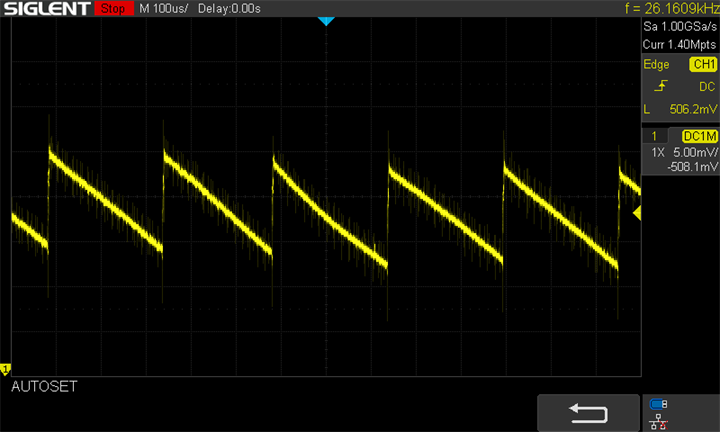
Task: Click the channel 1 ground marker
Action: click(x=5, y=369)
